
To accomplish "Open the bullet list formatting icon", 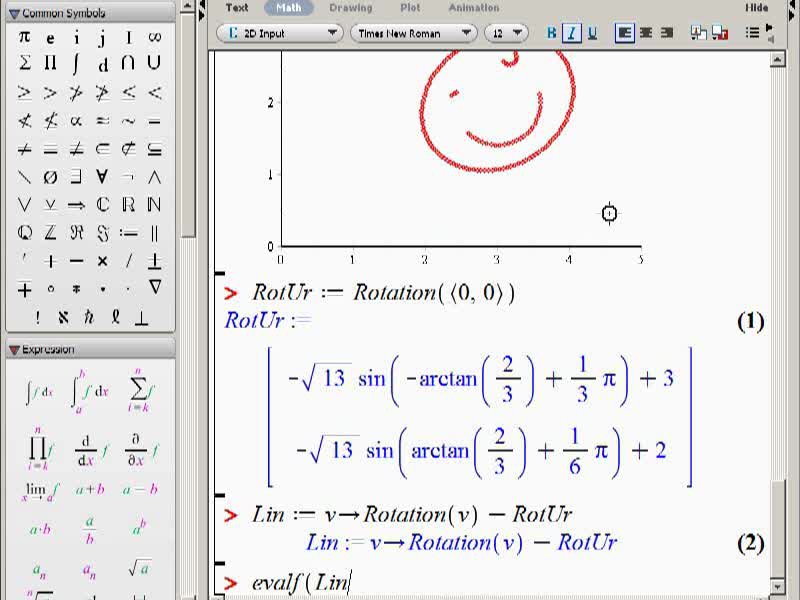I will pyautogui.click(x=753, y=33).
